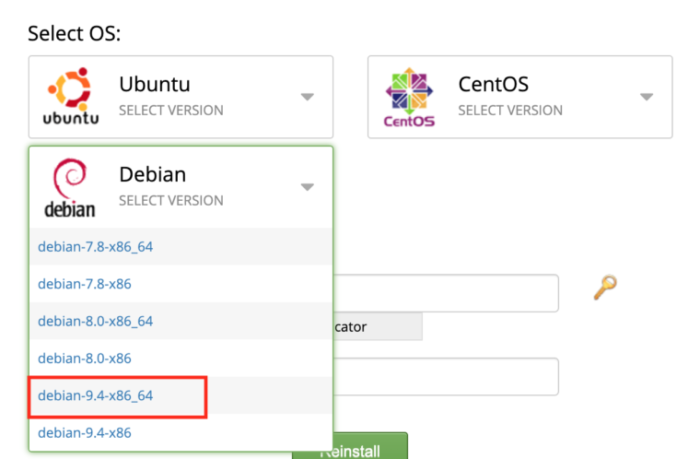The width and height of the screenshot is (700, 459).
Task: Pick debian-8.0-x86_64 version
Action: click(x=95, y=321)
